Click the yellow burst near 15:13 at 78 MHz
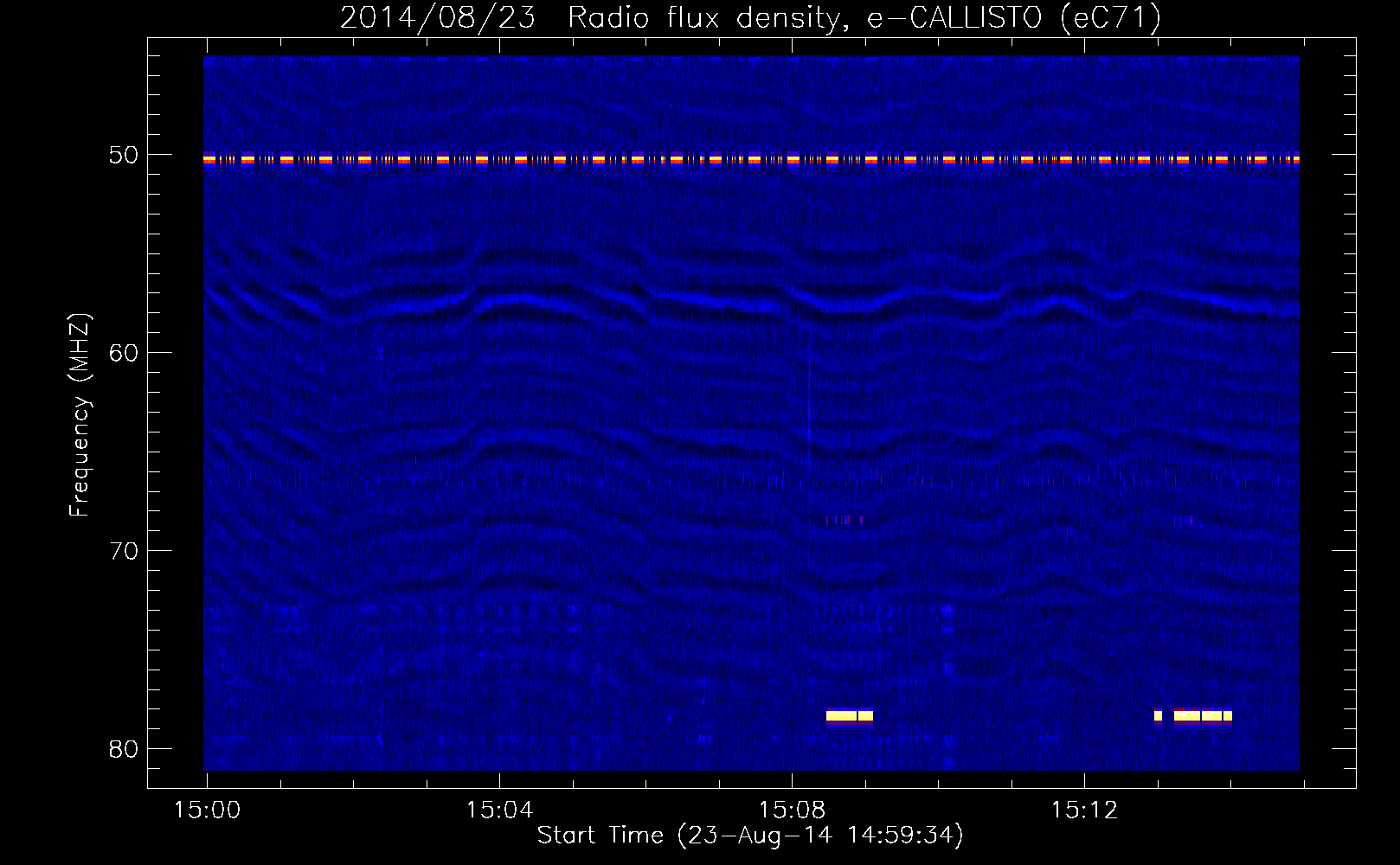Viewport: 1400px width, 865px height. click(x=1193, y=715)
